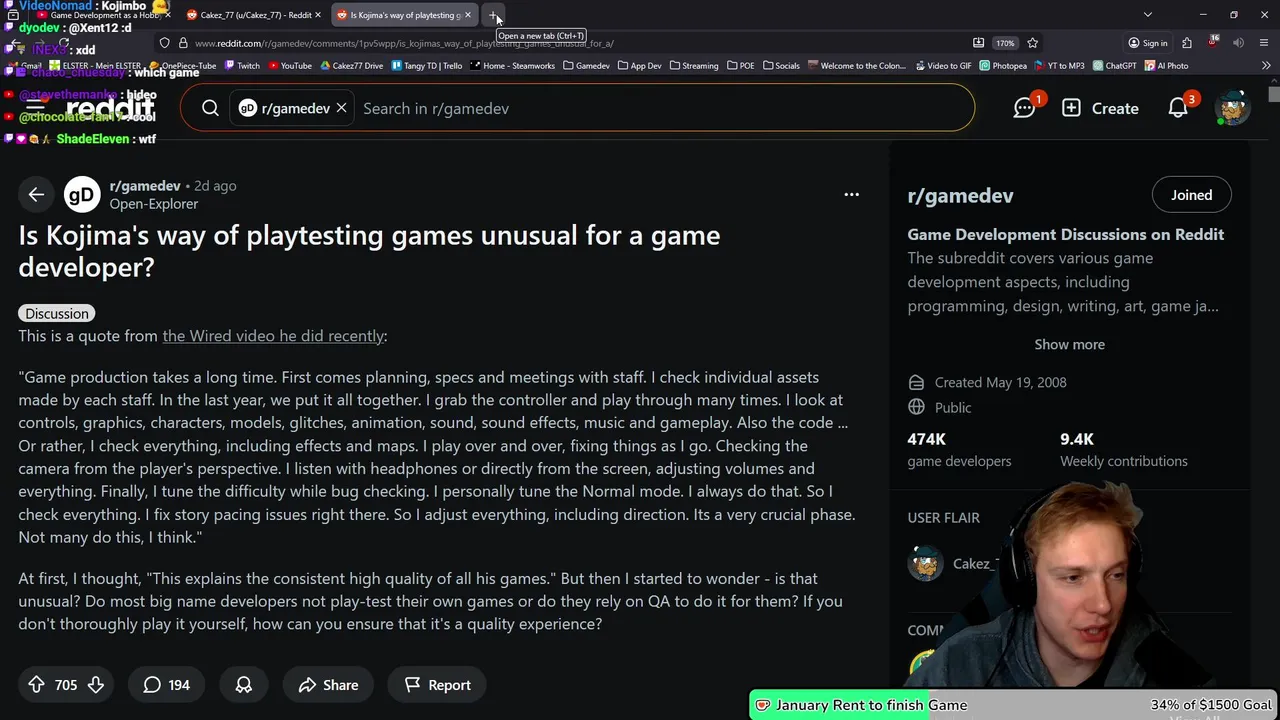Open the browser extensions puzzle icon
Viewport: 1280px width, 720px height.
[x=1187, y=43]
